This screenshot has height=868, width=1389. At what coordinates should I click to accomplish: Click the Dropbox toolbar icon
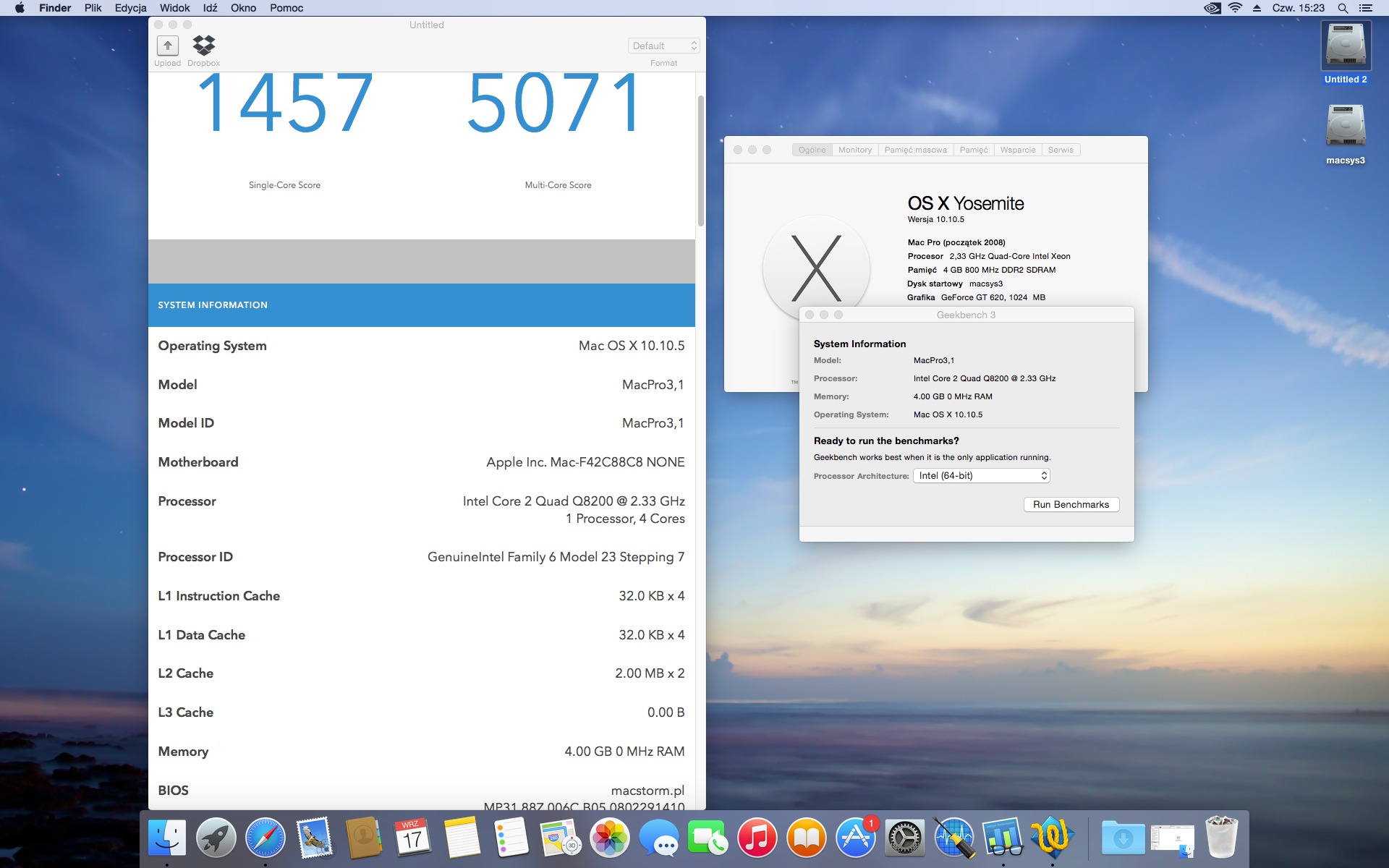coord(204,46)
